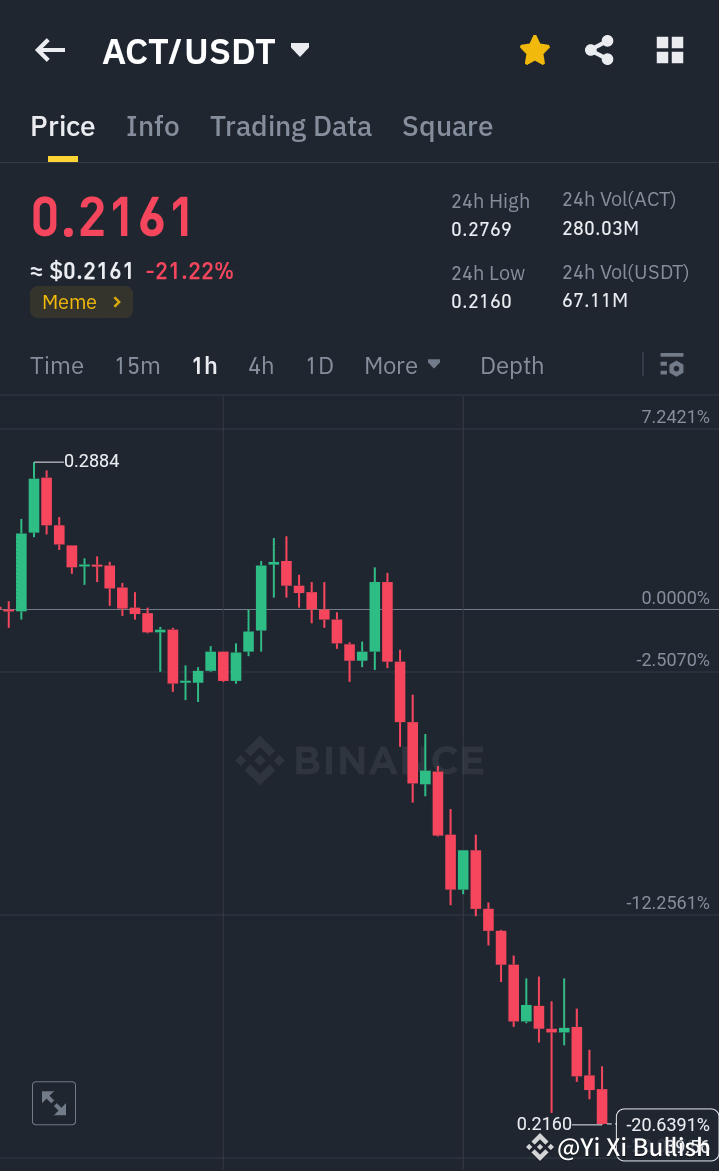719x1171 pixels.
Task: Open chart settings icon beside Depth
Action: coord(671,365)
